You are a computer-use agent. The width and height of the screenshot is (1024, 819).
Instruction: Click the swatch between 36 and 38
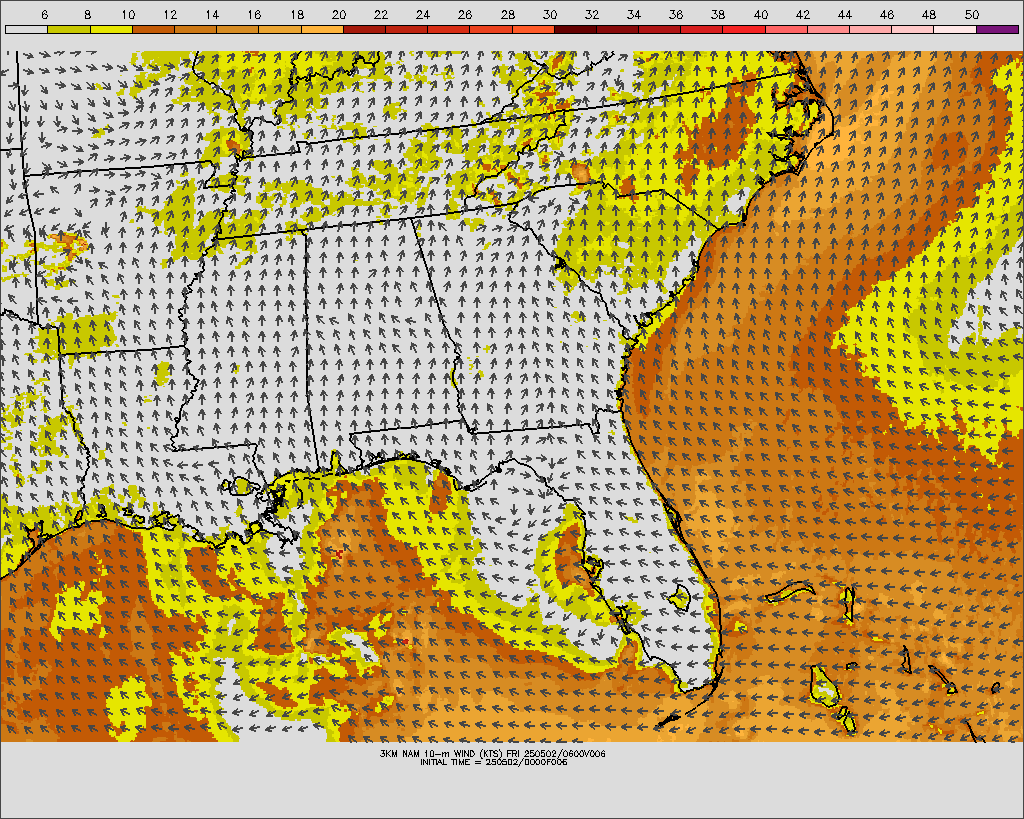coord(702,29)
